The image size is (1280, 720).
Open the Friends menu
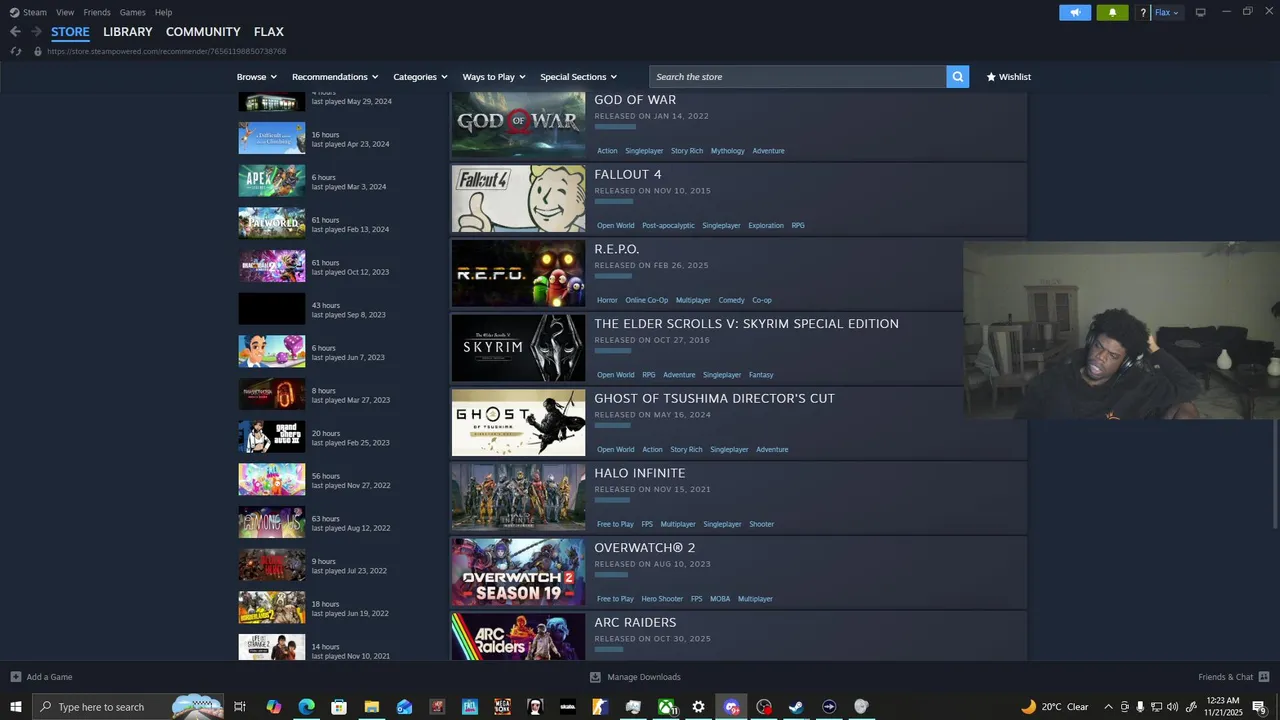pos(97,12)
